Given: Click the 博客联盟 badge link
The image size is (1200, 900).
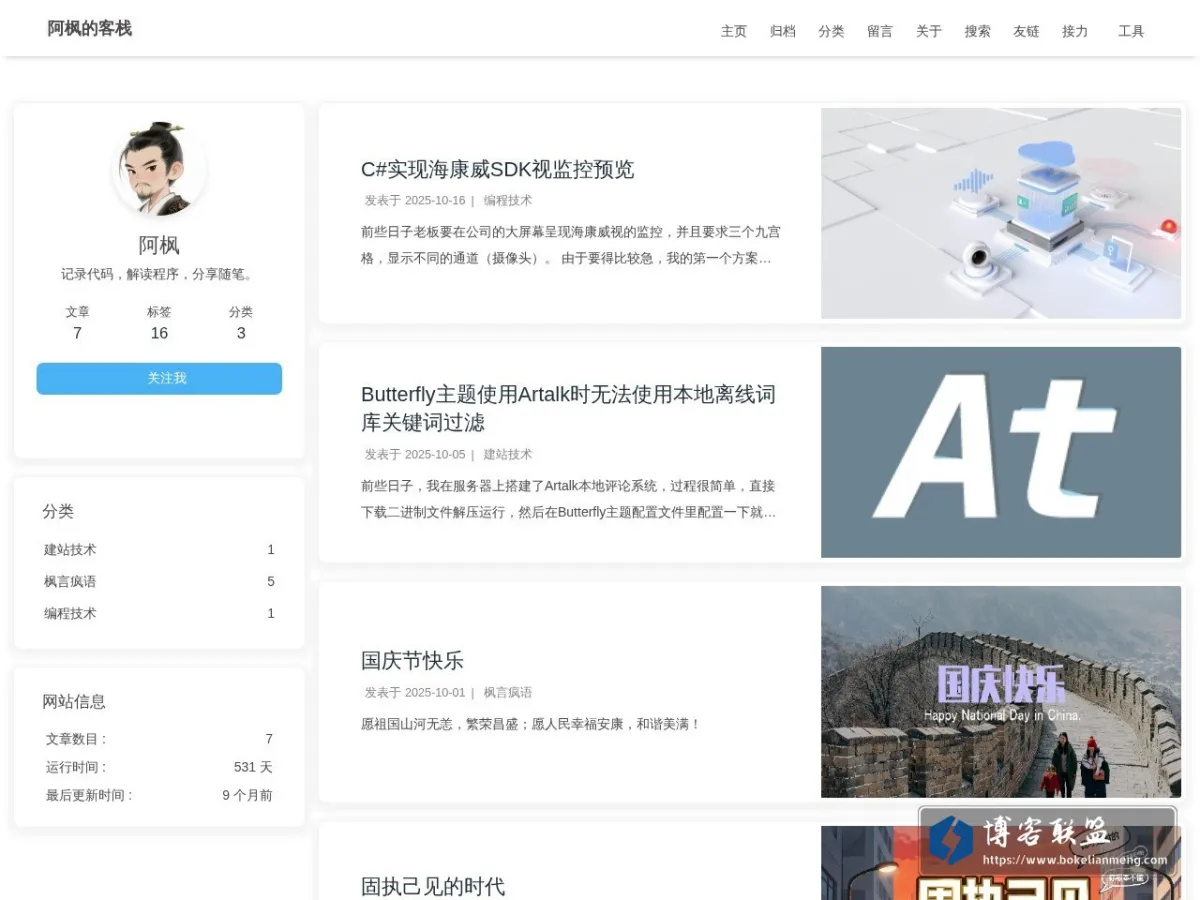Looking at the screenshot, I should tap(1048, 841).
